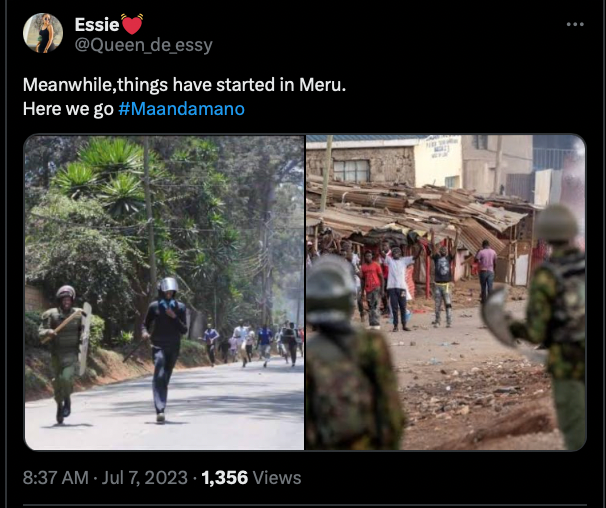
Task: Click the 'Here we go' text
Action: tap(68, 109)
